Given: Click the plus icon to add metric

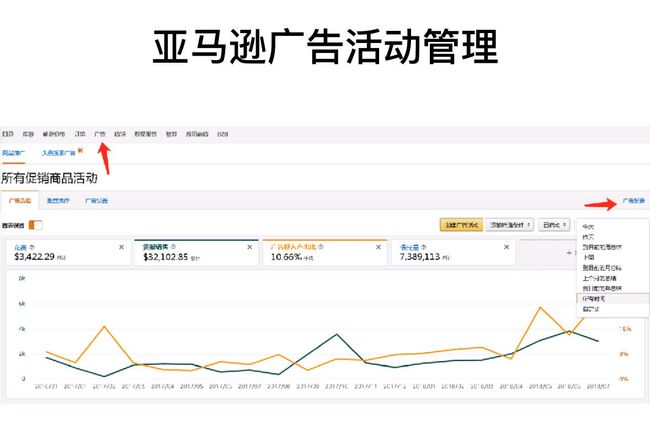Looking at the screenshot, I should pos(569,252).
